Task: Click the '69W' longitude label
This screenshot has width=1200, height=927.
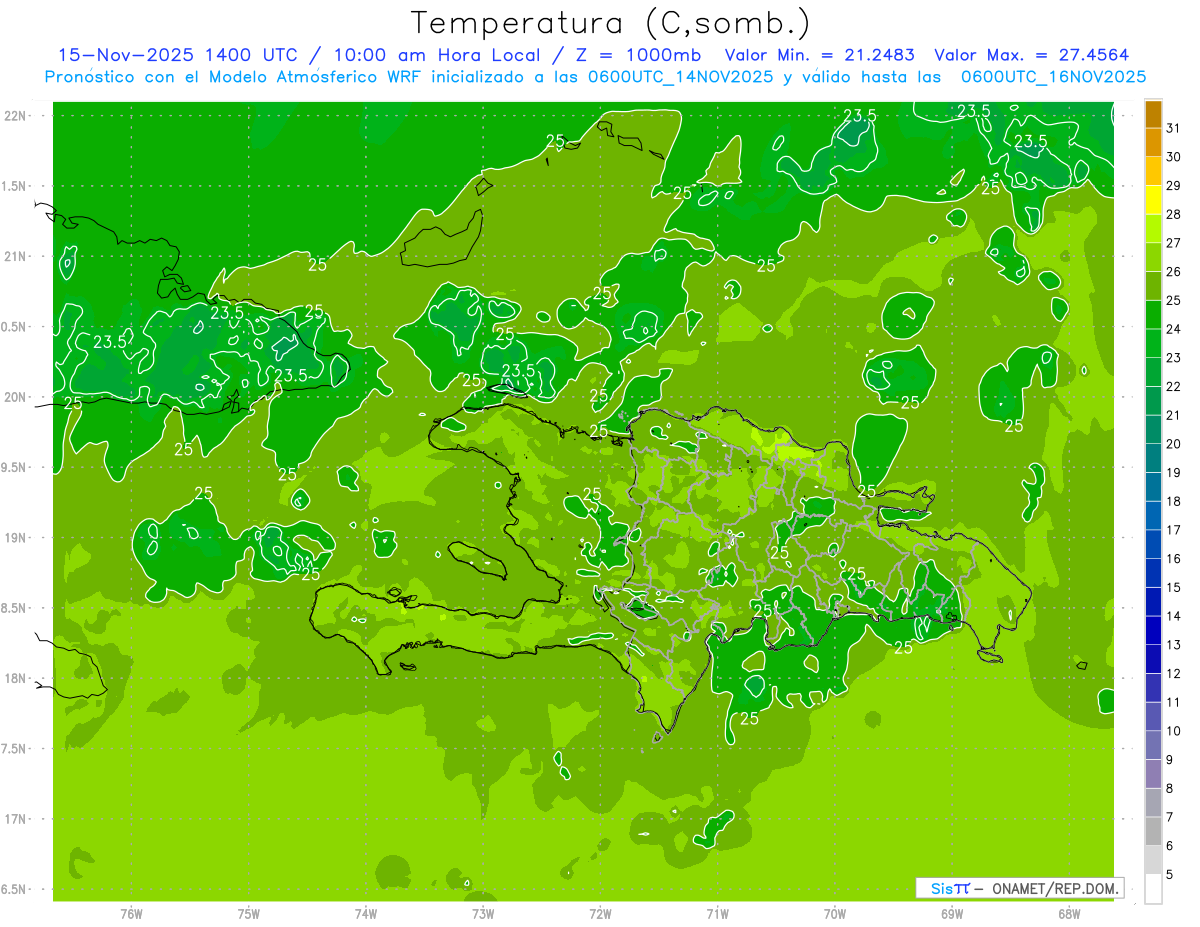Action: point(952,913)
